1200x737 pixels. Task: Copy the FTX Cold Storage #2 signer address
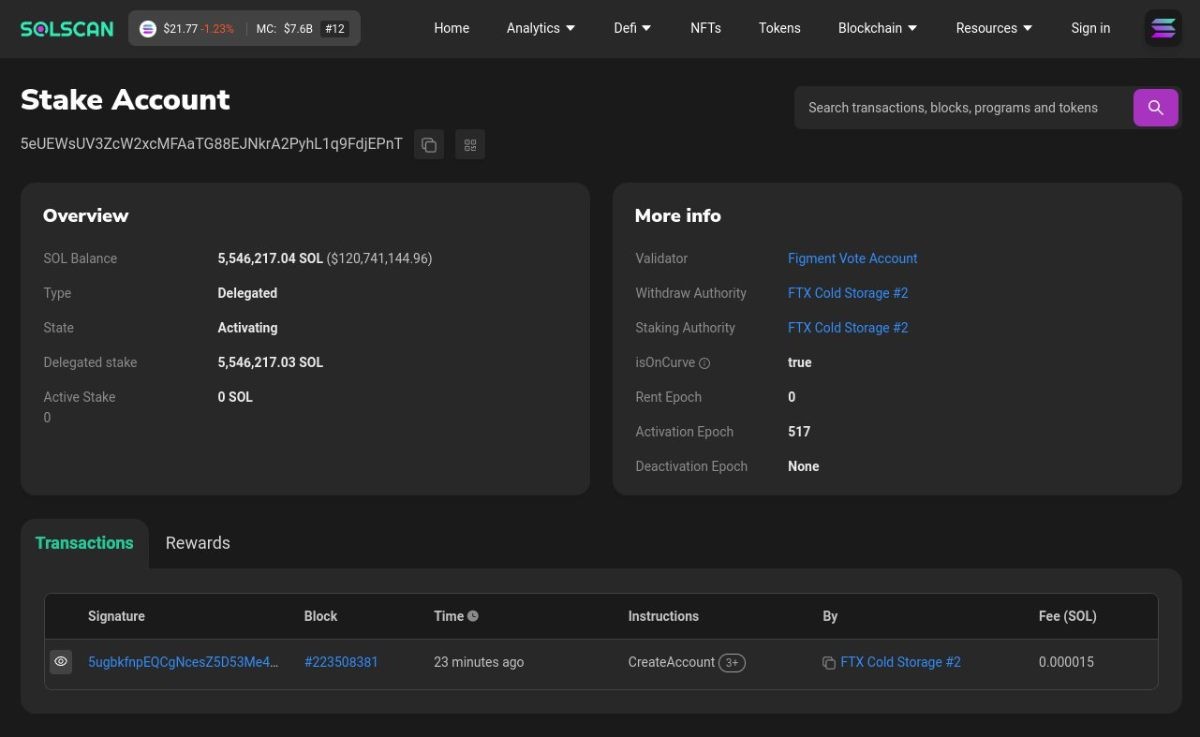tap(829, 663)
